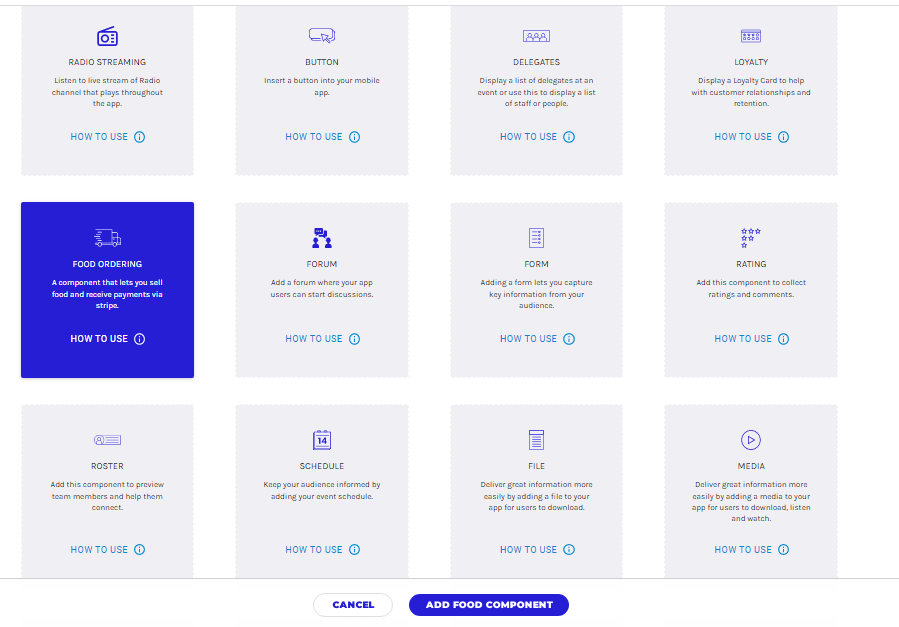Click the Delegates people icon
The image size is (899, 627).
coord(536,36)
